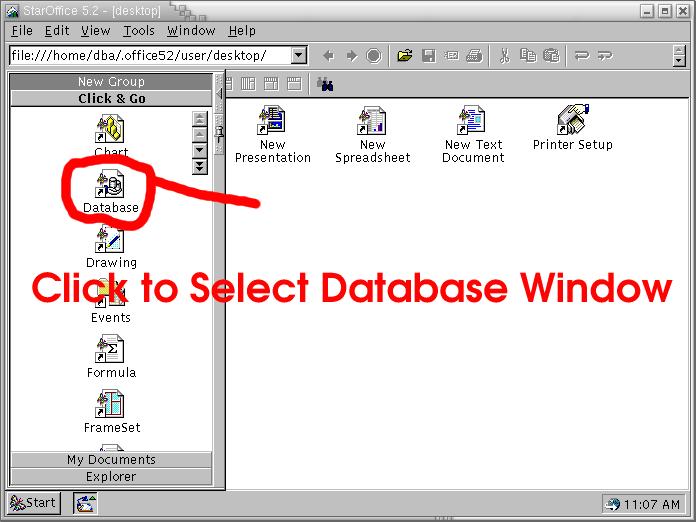Select the Click & Go group header
The height and width of the screenshot is (522, 696).
pos(111,98)
